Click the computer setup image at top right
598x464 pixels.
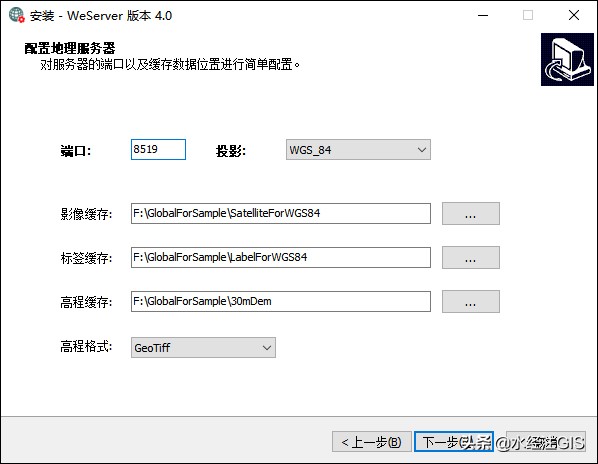[567, 59]
